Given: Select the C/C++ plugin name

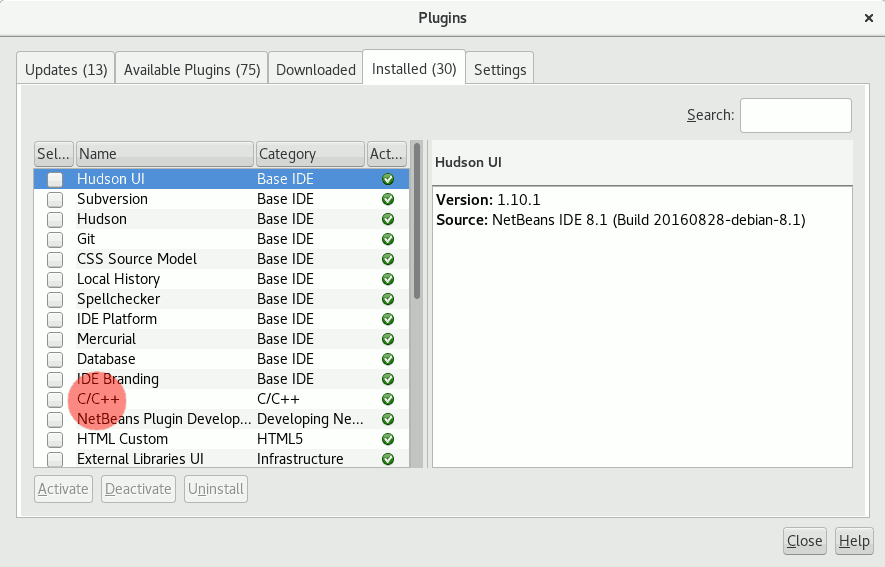Looking at the screenshot, I should coord(98,399).
